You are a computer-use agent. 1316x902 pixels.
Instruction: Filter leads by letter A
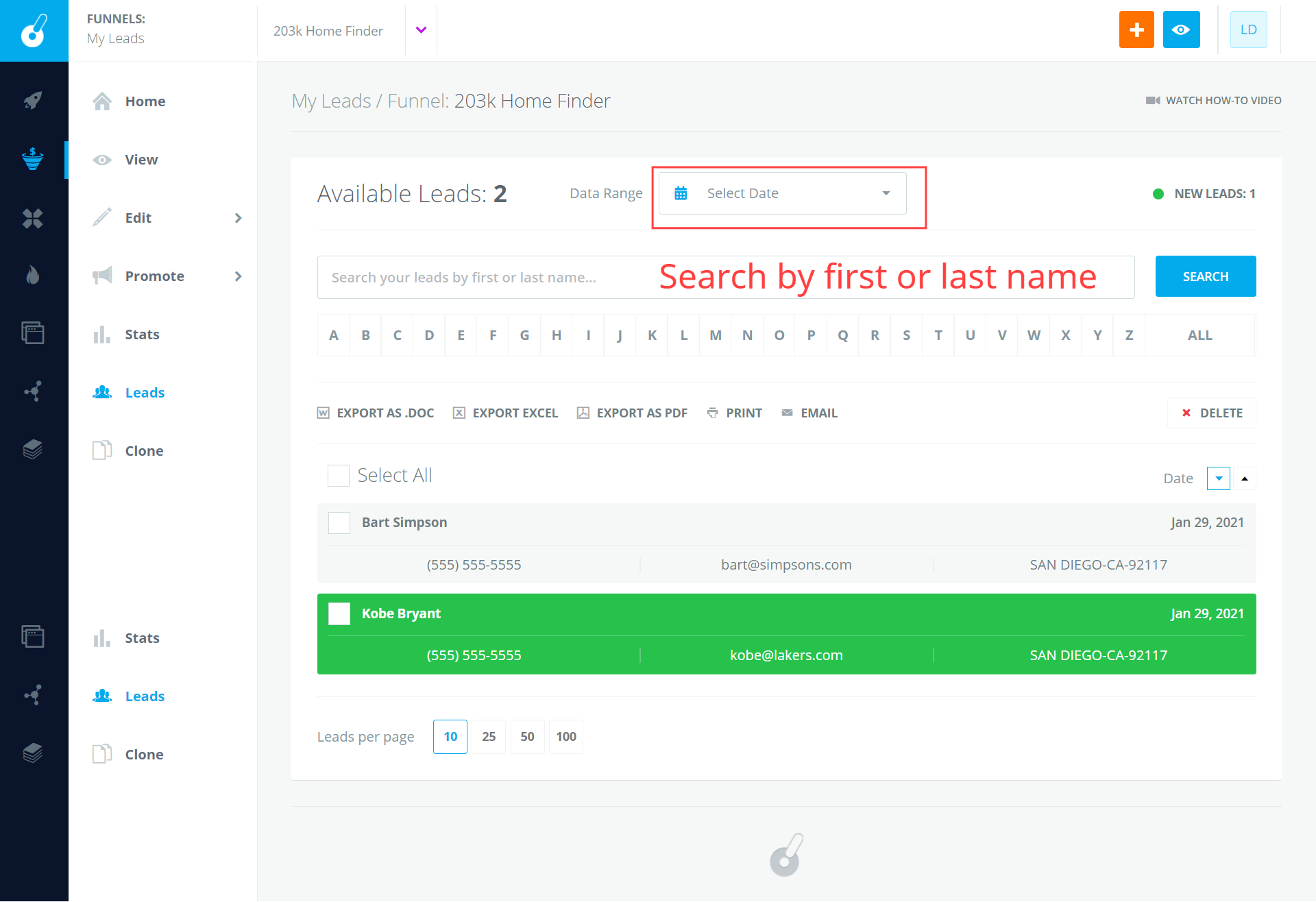point(334,335)
